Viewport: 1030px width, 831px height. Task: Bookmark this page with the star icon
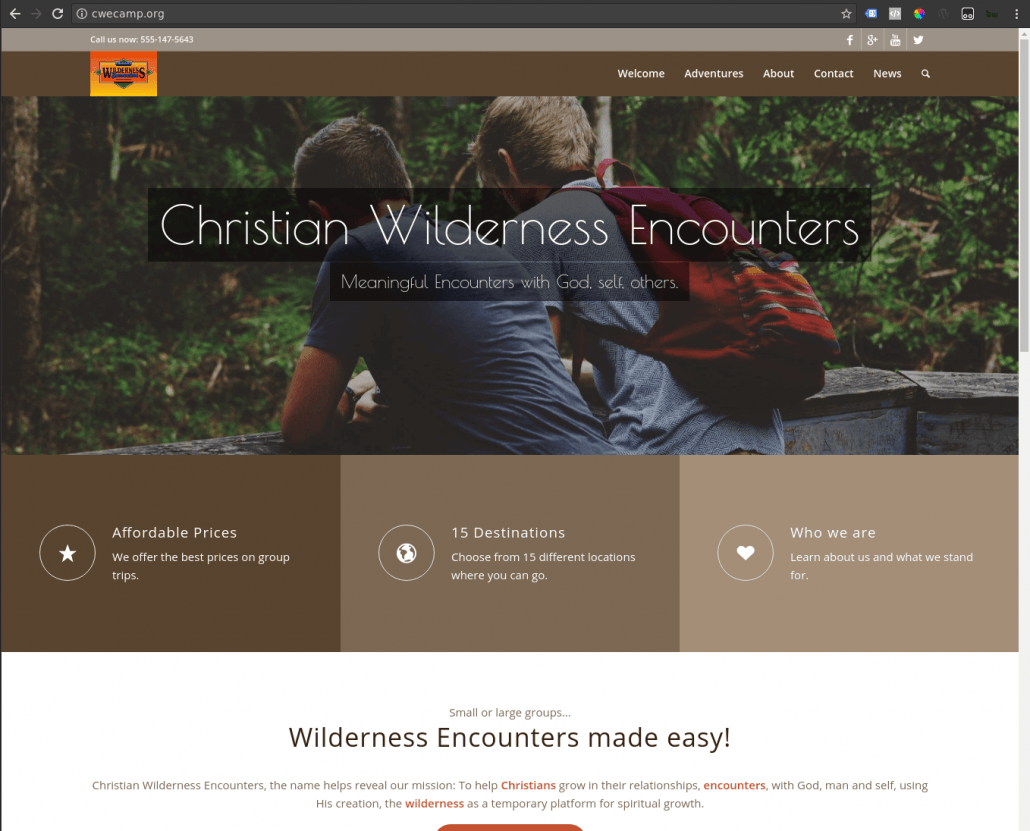(846, 14)
